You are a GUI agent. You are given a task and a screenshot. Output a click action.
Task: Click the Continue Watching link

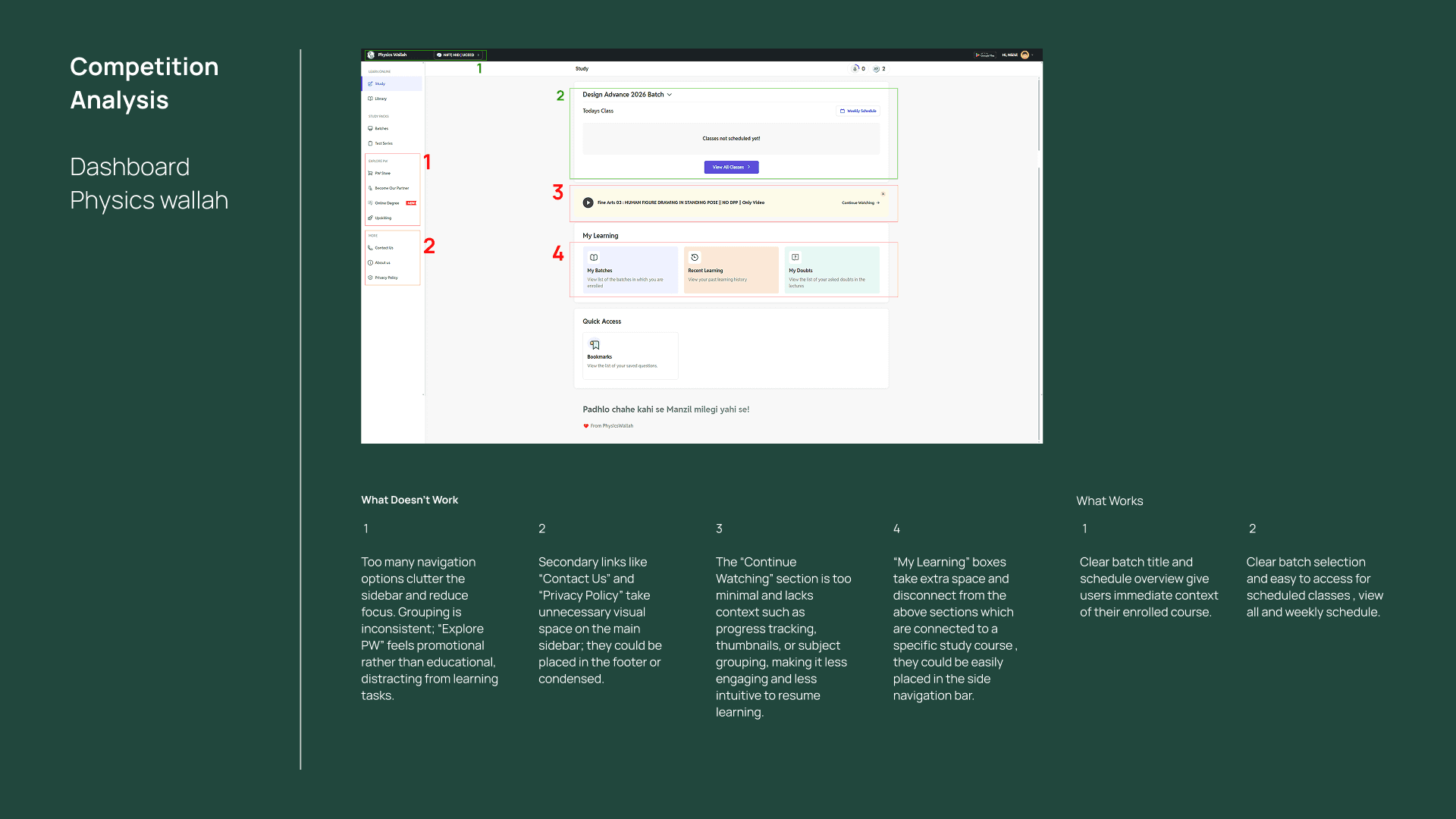(860, 202)
